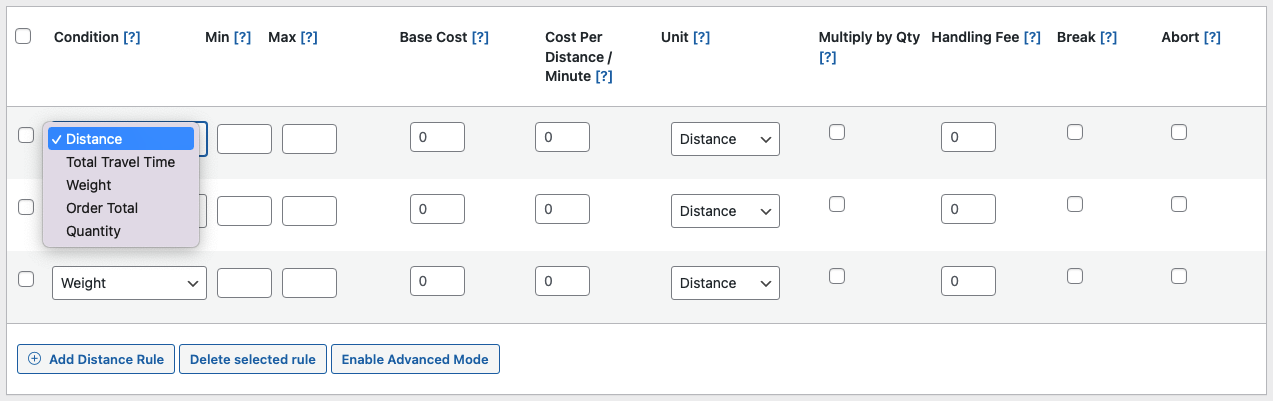Click the Add Distance Rule button
This screenshot has width=1273, height=401.
pos(96,359)
